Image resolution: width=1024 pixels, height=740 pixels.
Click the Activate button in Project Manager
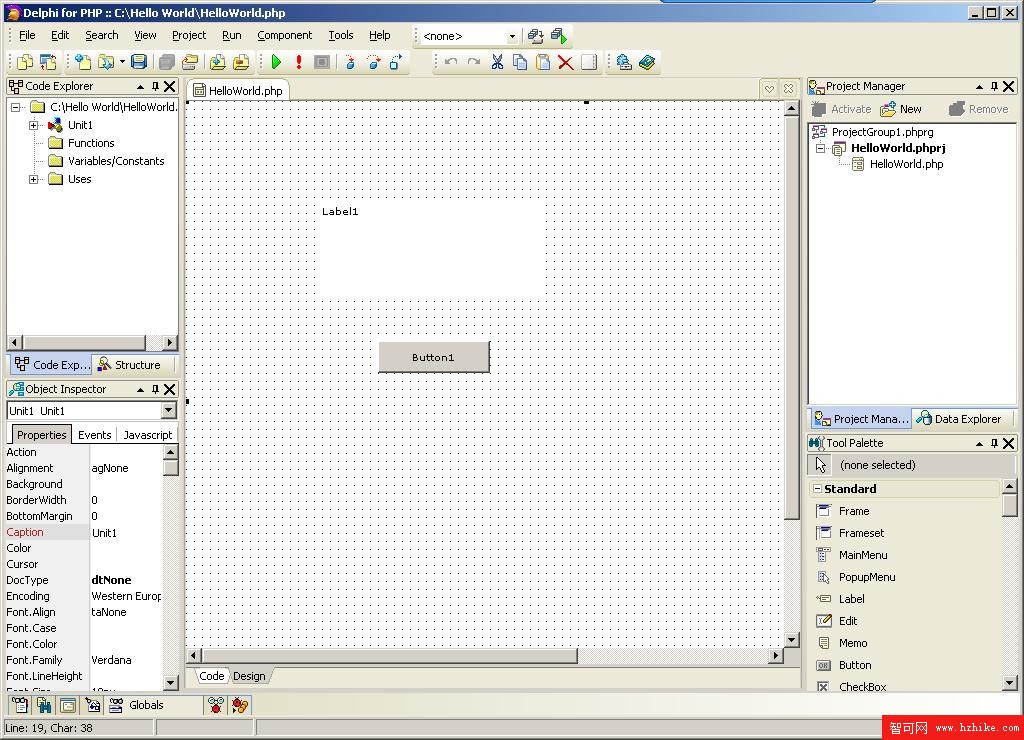point(841,109)
